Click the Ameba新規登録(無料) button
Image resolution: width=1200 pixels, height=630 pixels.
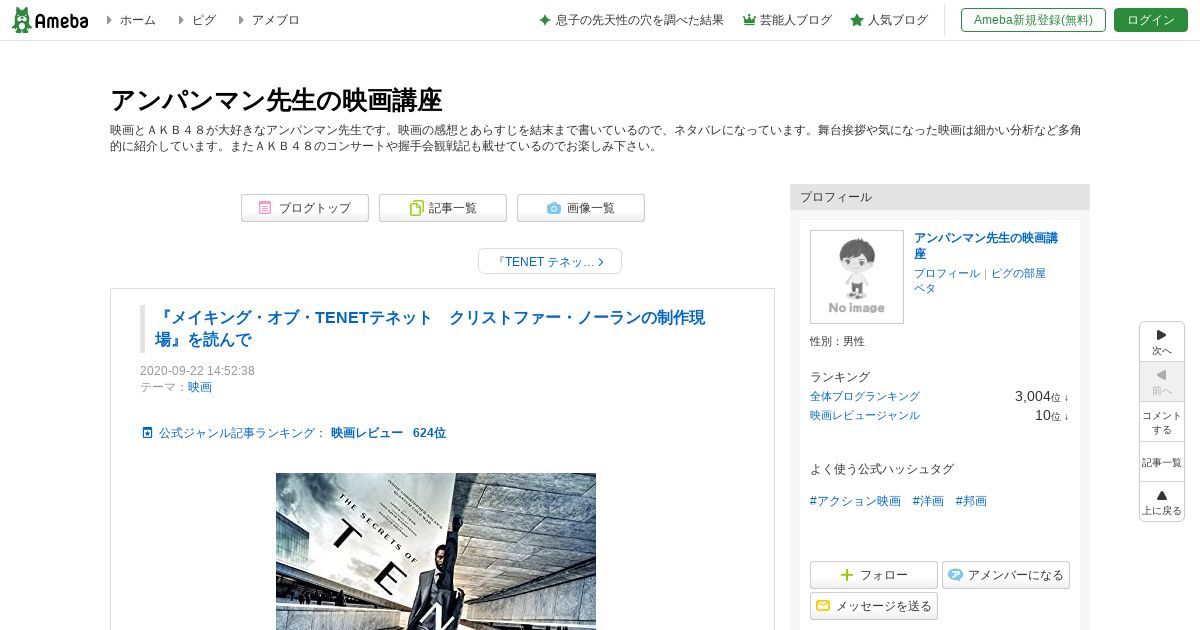coord(1033,20)
